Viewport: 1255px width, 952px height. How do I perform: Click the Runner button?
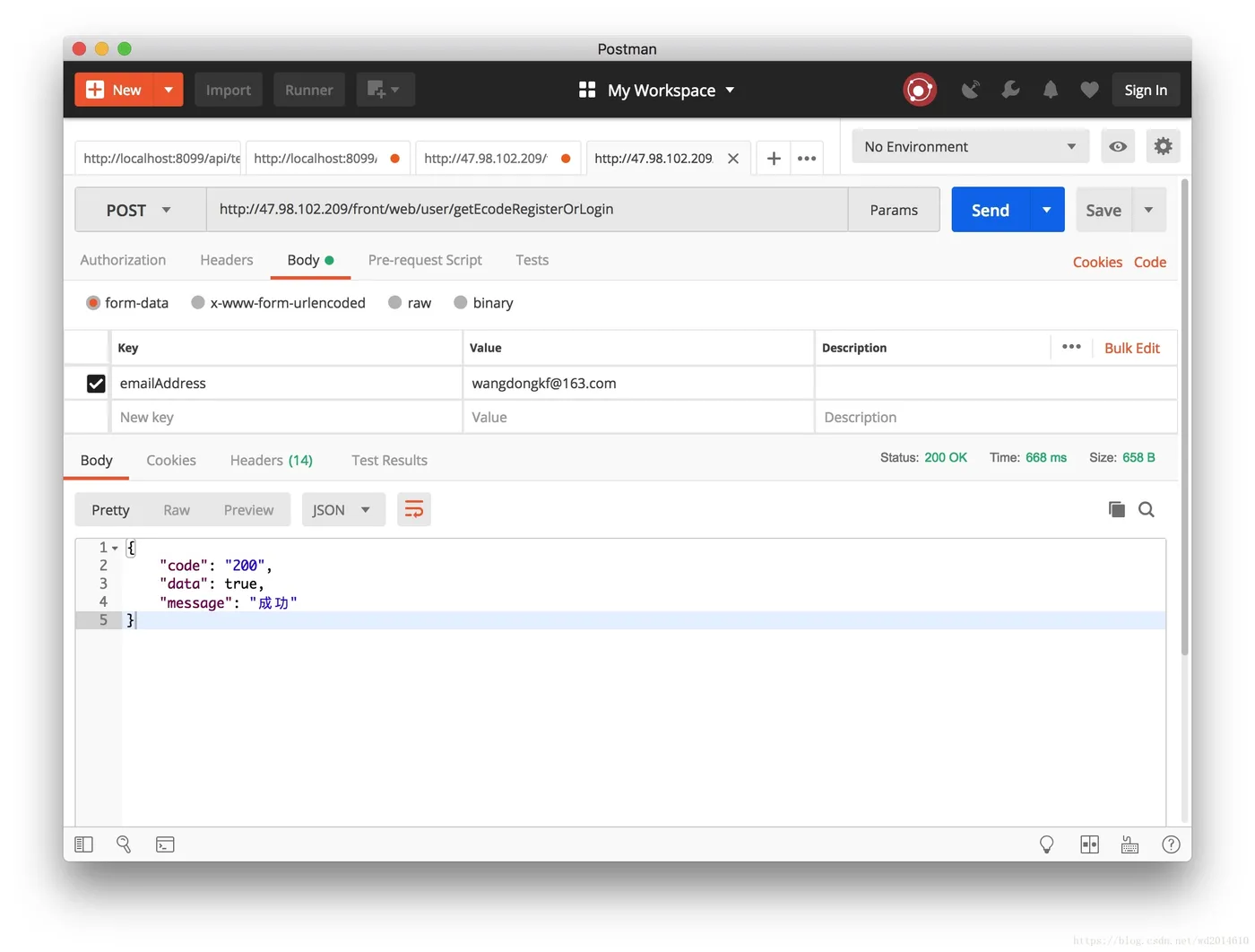[309, 90]
